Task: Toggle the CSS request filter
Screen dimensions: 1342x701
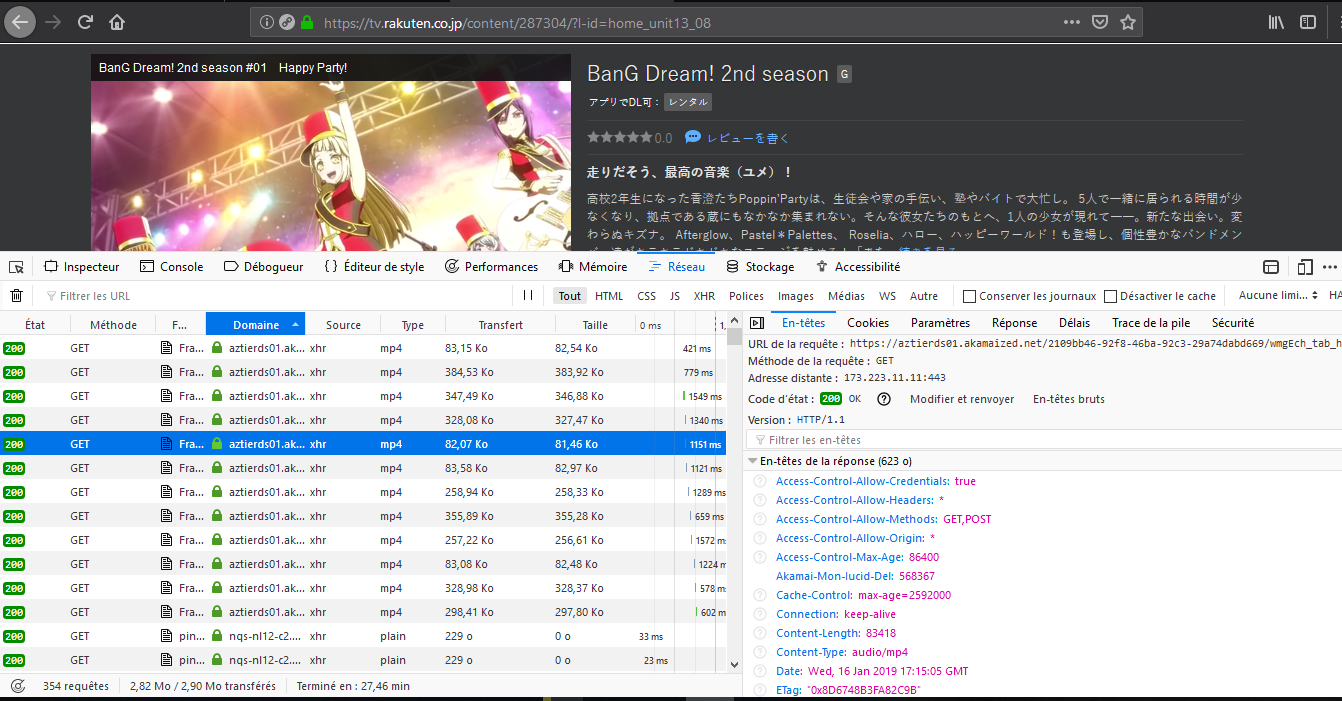Action: click(647, 296)
